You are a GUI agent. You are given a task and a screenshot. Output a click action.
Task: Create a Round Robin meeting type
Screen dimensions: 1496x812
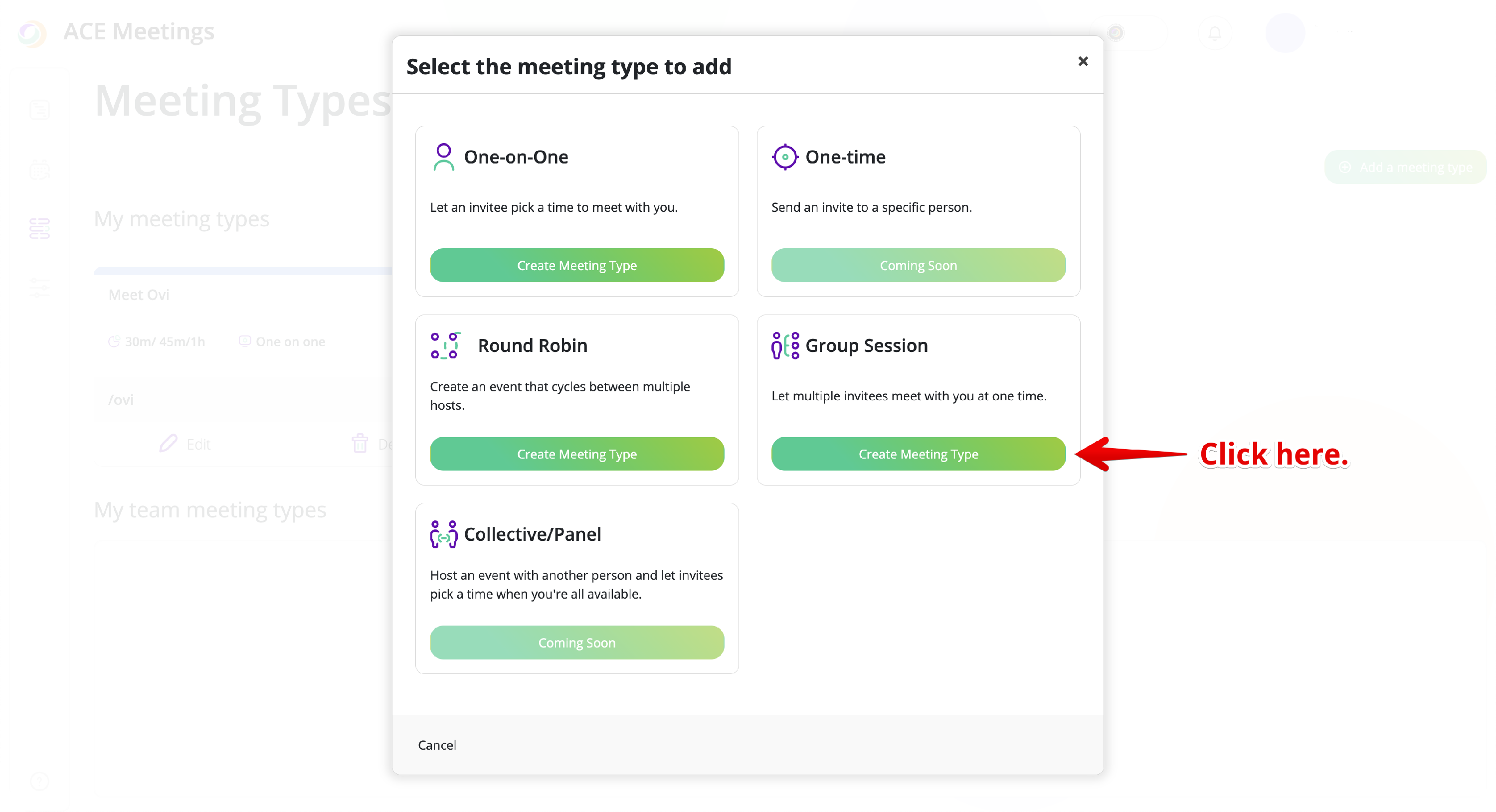pos(576,454)
